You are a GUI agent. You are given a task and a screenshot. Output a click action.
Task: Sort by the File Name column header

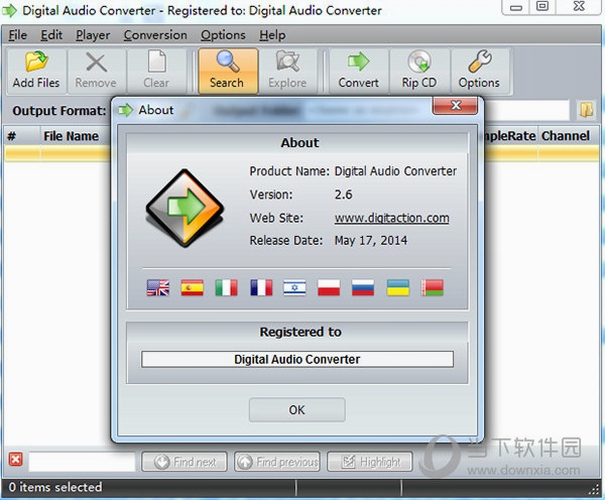click(71, 136)
